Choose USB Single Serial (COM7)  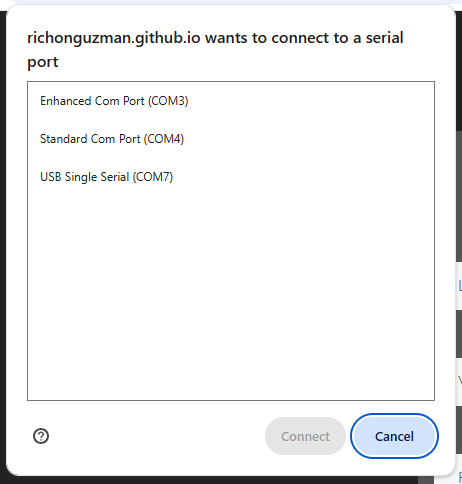pyautogui.click(x=231, y=177)
